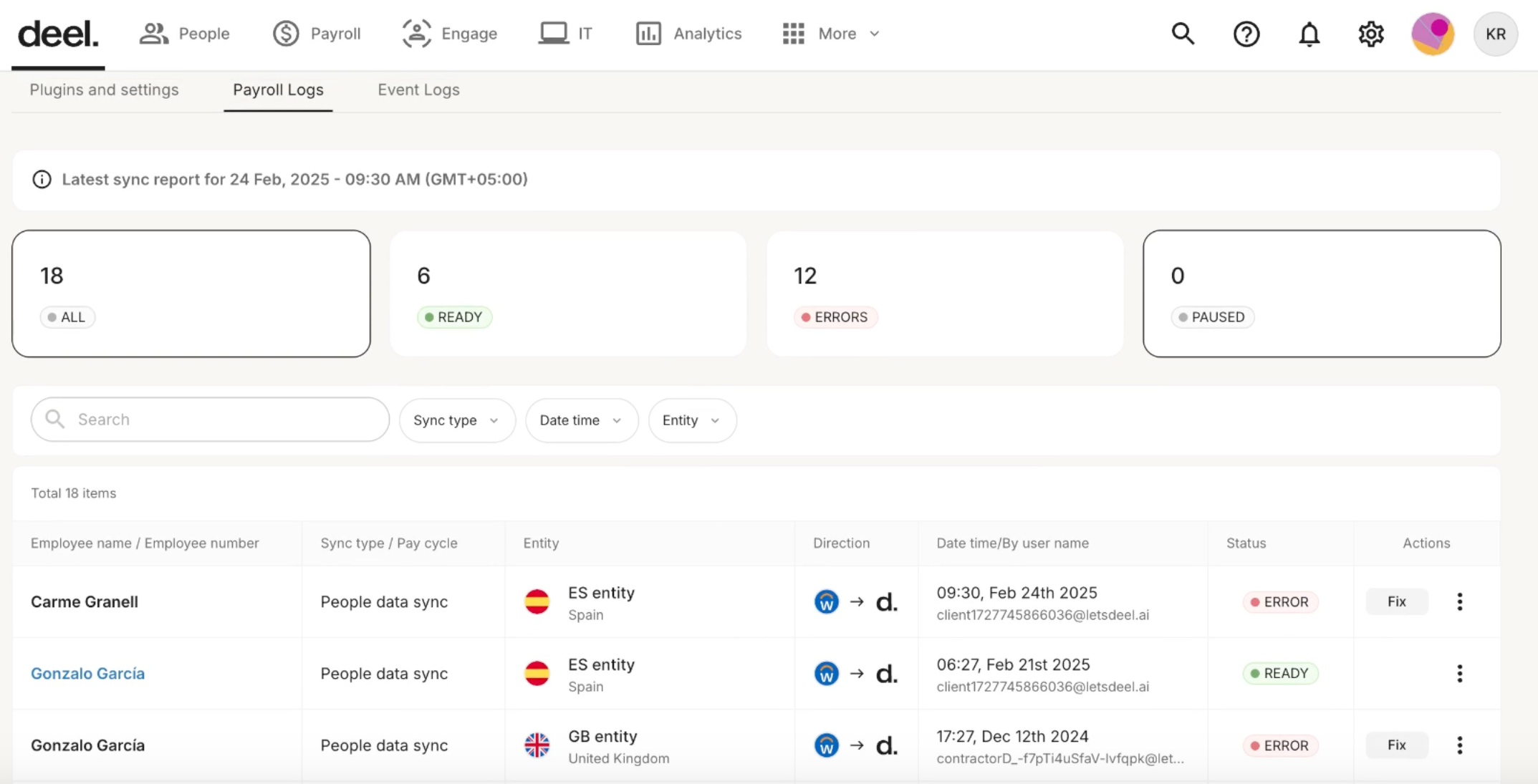Image resolution: width=1538 pixels, height=784 pixels.
Task: Open the Date time filter dropdown
Action: point(582,420)
